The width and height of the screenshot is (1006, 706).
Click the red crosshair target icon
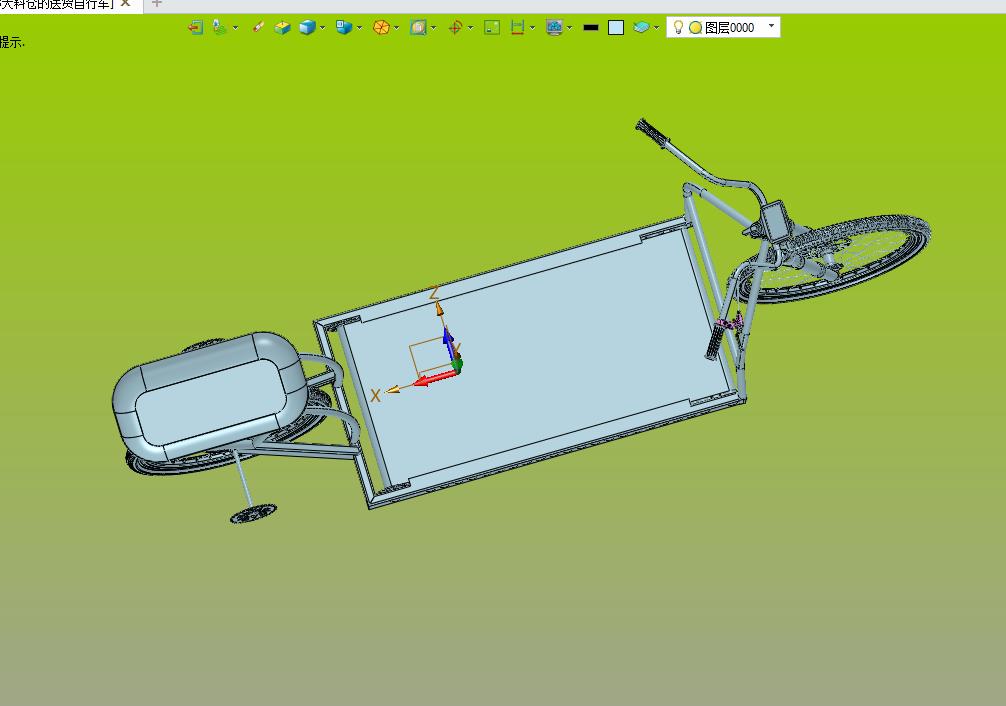pos(455,28)
